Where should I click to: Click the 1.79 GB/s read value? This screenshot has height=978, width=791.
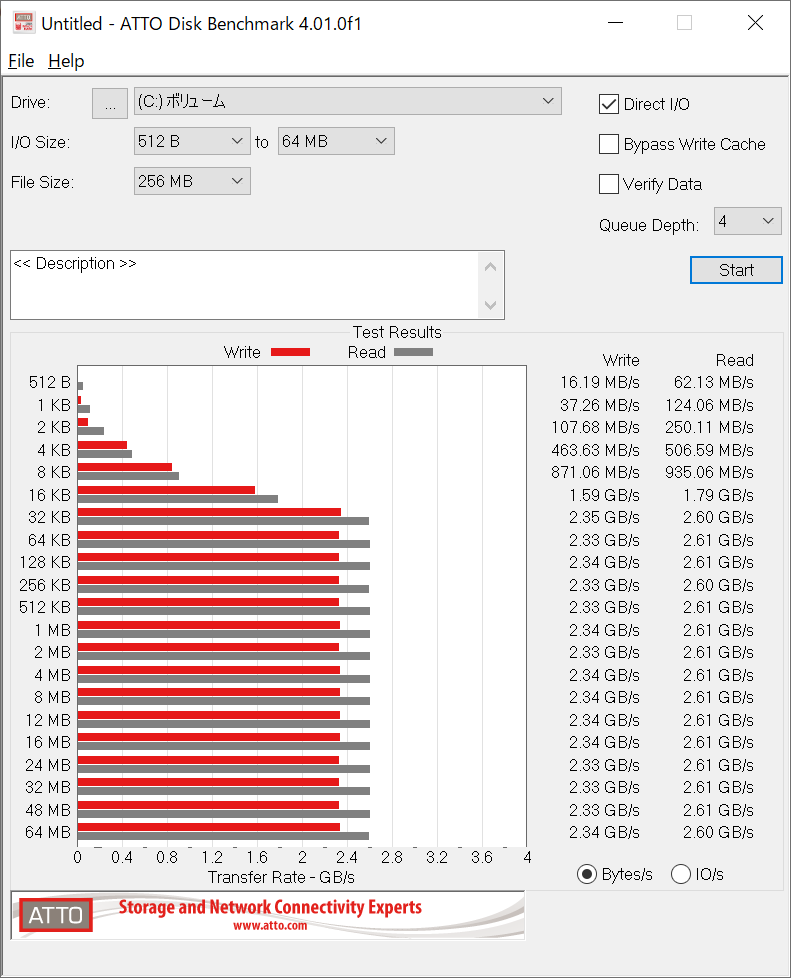tap(718, 495)
